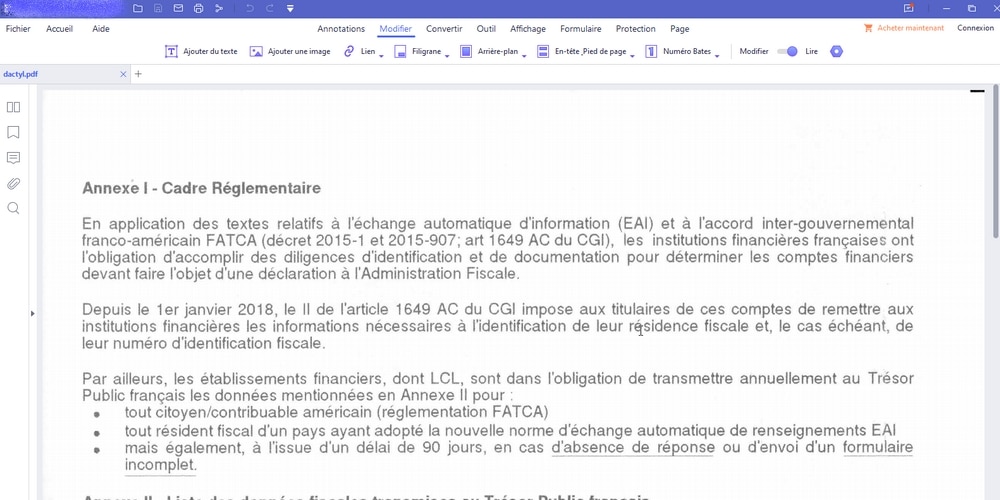The height and width of the screenshot is (500, 1000).
Task: Expand the Filigrane dropdown arrow
Action: [x=447, y=56]
